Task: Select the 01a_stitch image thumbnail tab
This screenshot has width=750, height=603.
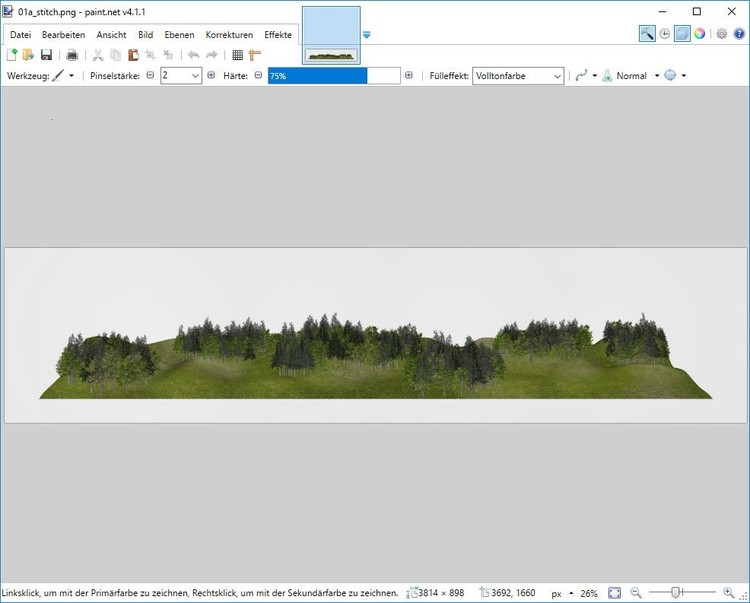Action: (x=331, y=35)
